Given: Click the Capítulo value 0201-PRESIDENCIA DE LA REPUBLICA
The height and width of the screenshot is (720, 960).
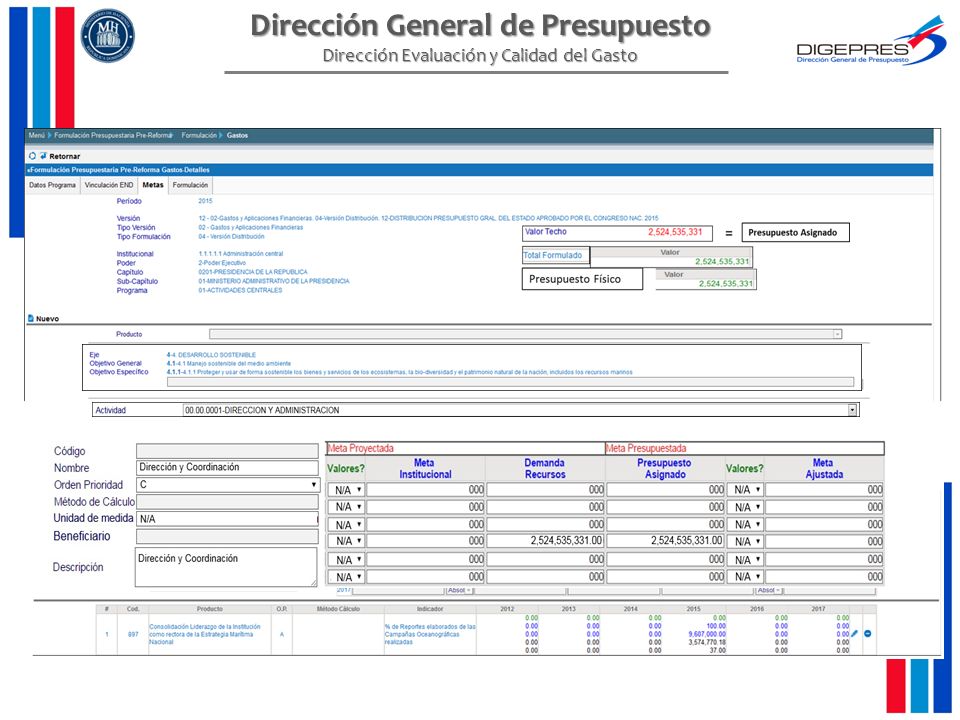Looking at the screenshot, I should (253, 272).
